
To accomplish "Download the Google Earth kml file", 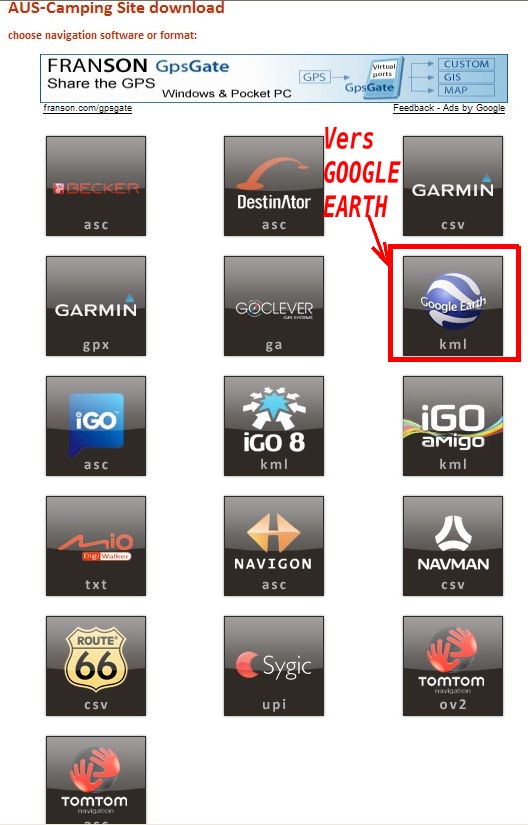I will [453, 306].
